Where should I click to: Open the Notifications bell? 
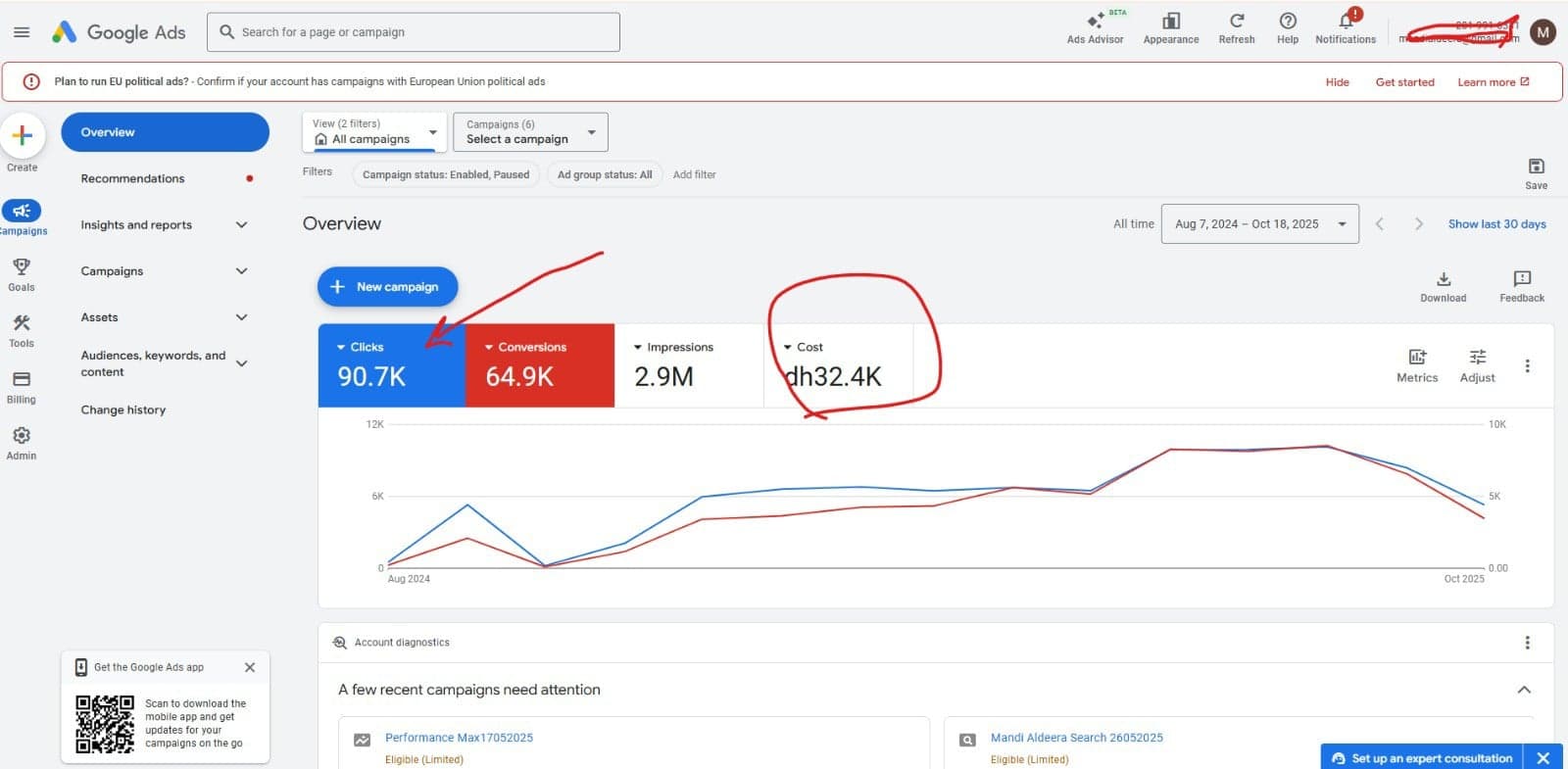pyautogui.click(x=1345, y=23)
